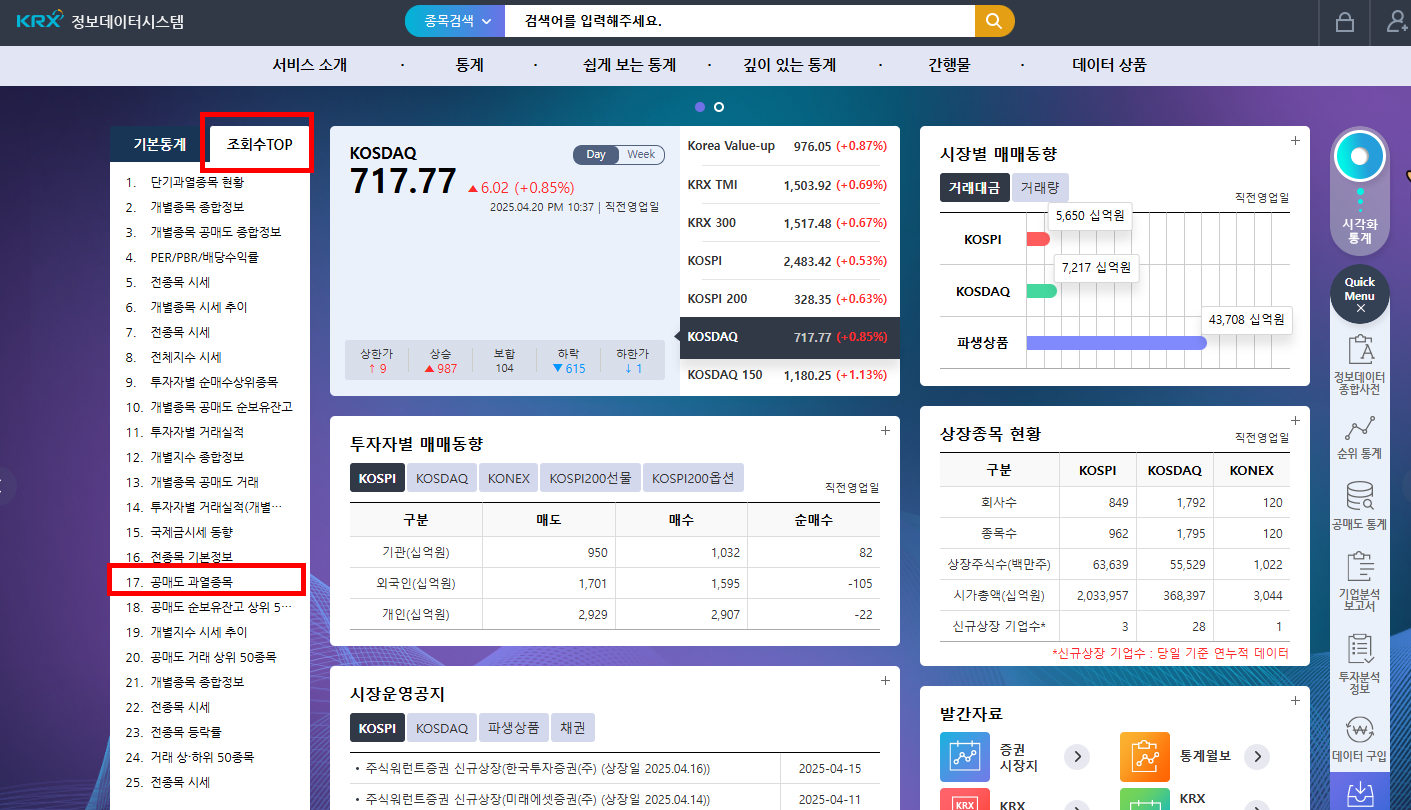Screen dimensions: 1411x810
Task: Switch to 조회수TOP tab
Action: point(260,144)
